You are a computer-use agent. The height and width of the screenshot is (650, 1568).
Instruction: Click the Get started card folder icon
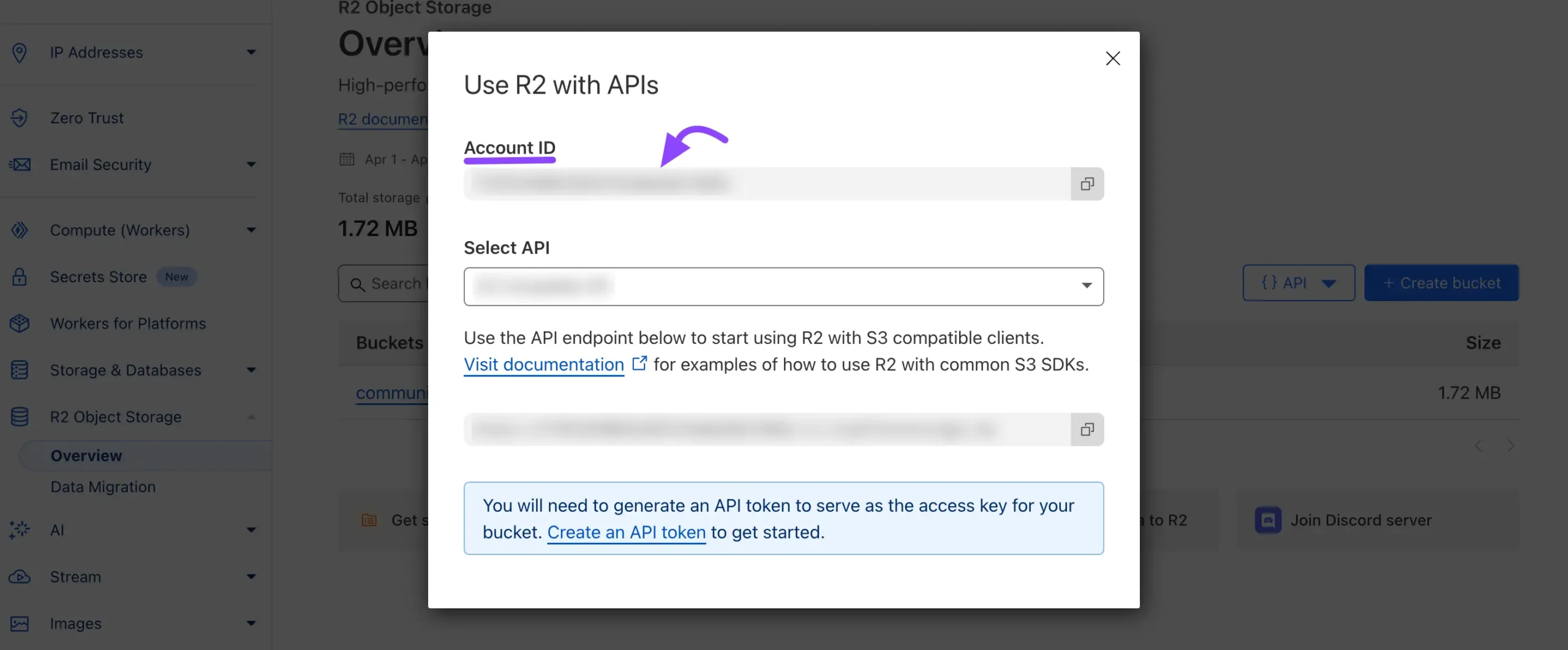[x=369, y=520]
